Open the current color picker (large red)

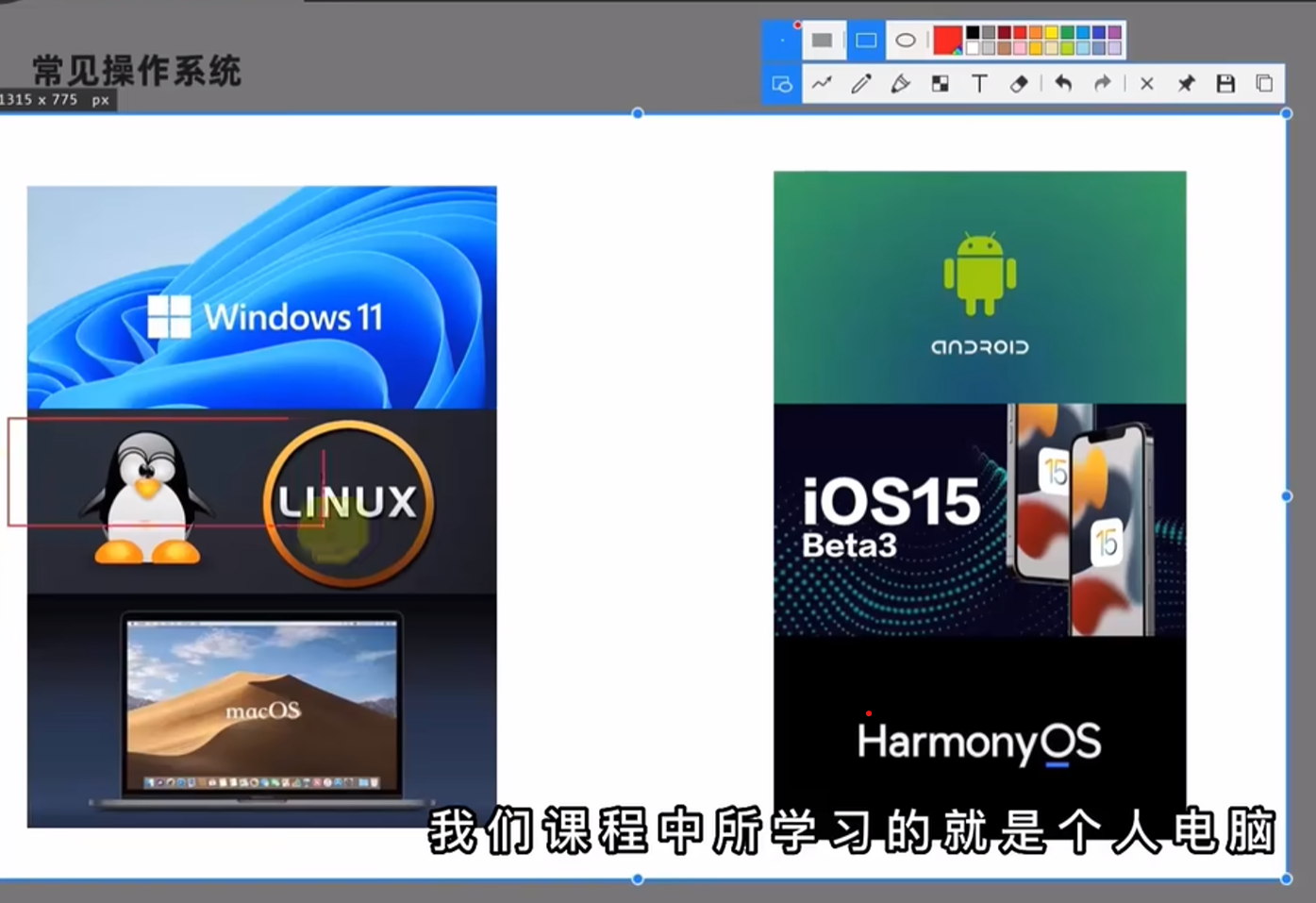coord(947,41)
